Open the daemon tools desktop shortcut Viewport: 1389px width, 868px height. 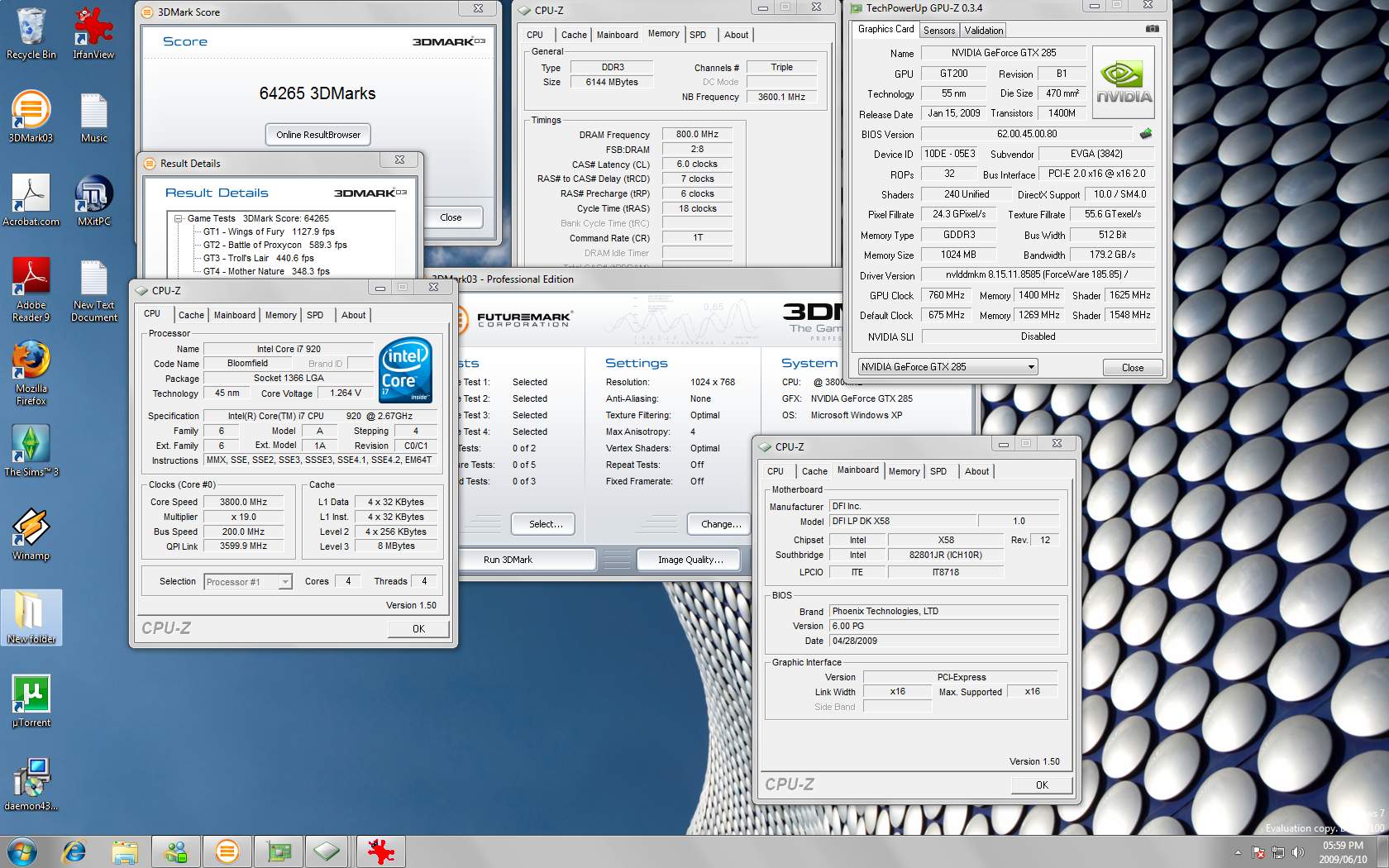(31, 785)
